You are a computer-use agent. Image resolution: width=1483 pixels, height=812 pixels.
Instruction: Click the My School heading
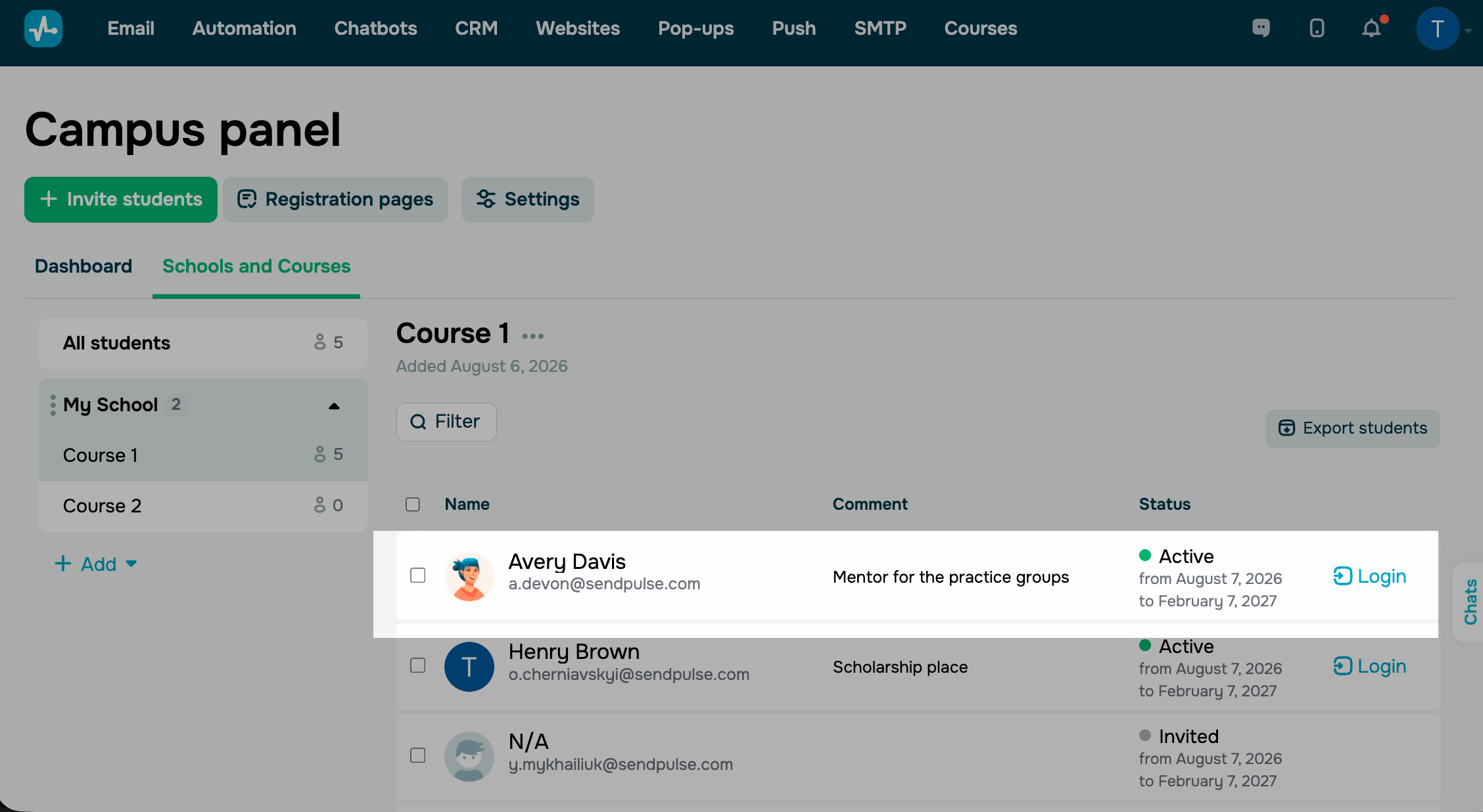110,405
